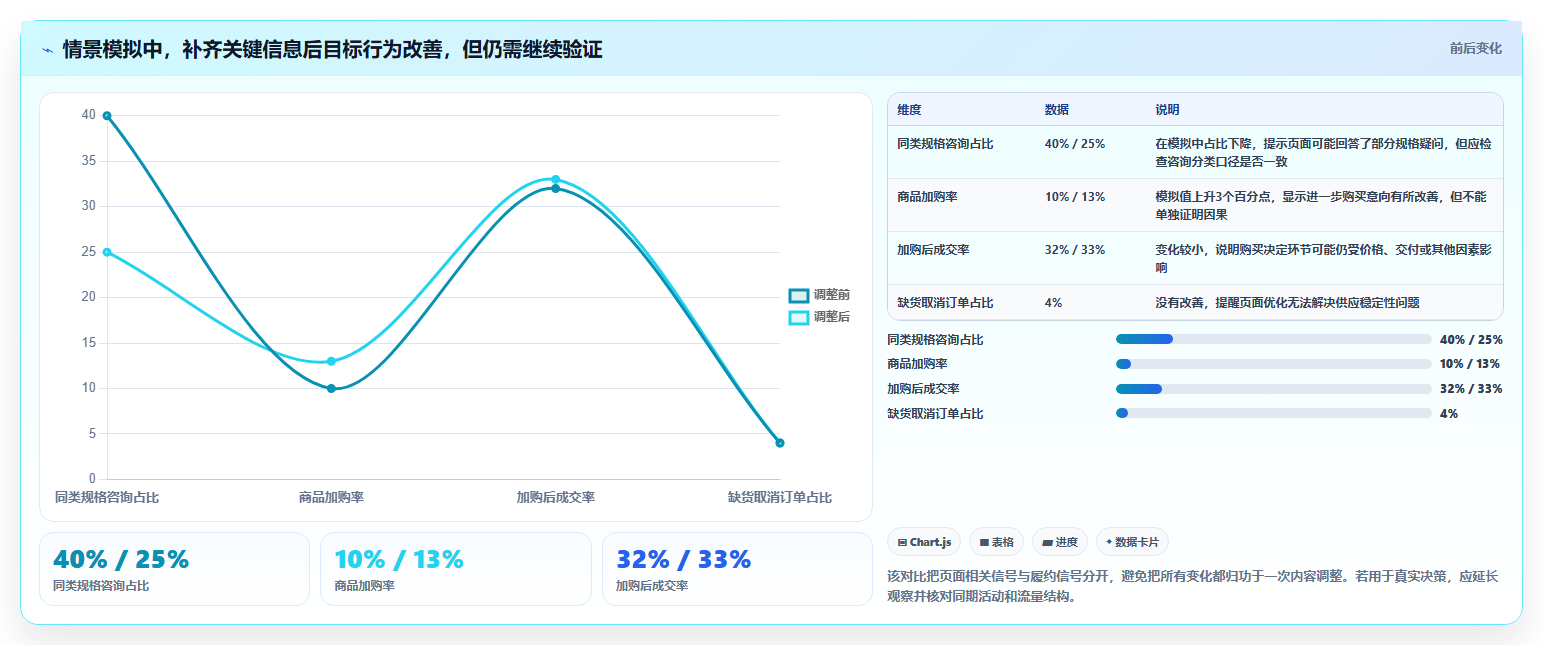Select the 调整前 加购后成交率 point at 32
1543x645 pixels.
[555, 188]
